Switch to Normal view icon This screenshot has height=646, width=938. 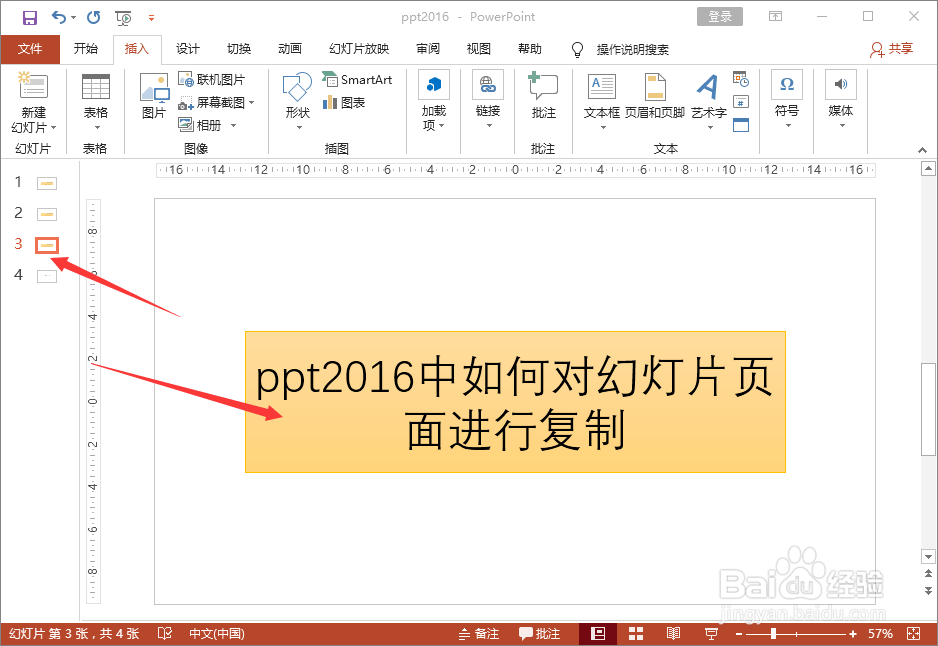click(x=598, y=633)
